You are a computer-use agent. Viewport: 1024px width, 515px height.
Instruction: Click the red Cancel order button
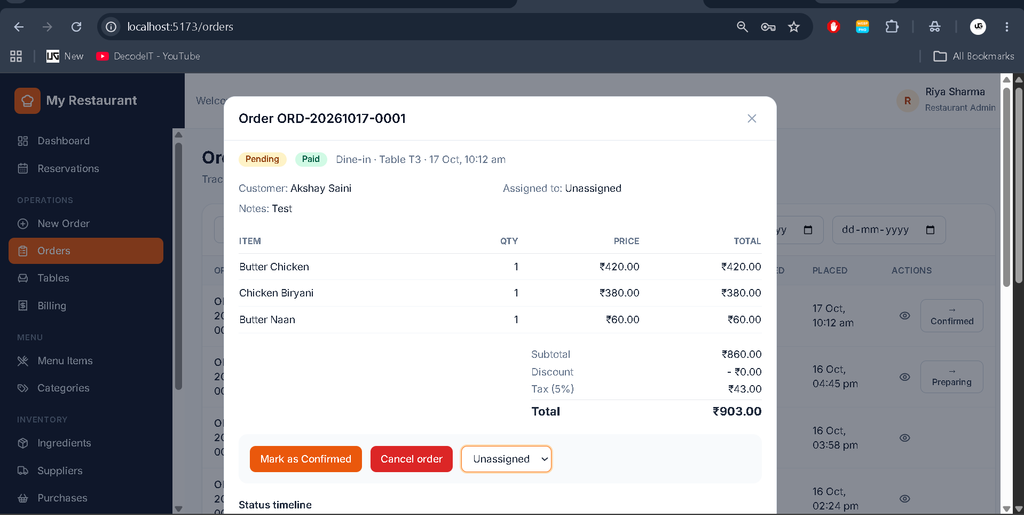[x=411, y=459]
